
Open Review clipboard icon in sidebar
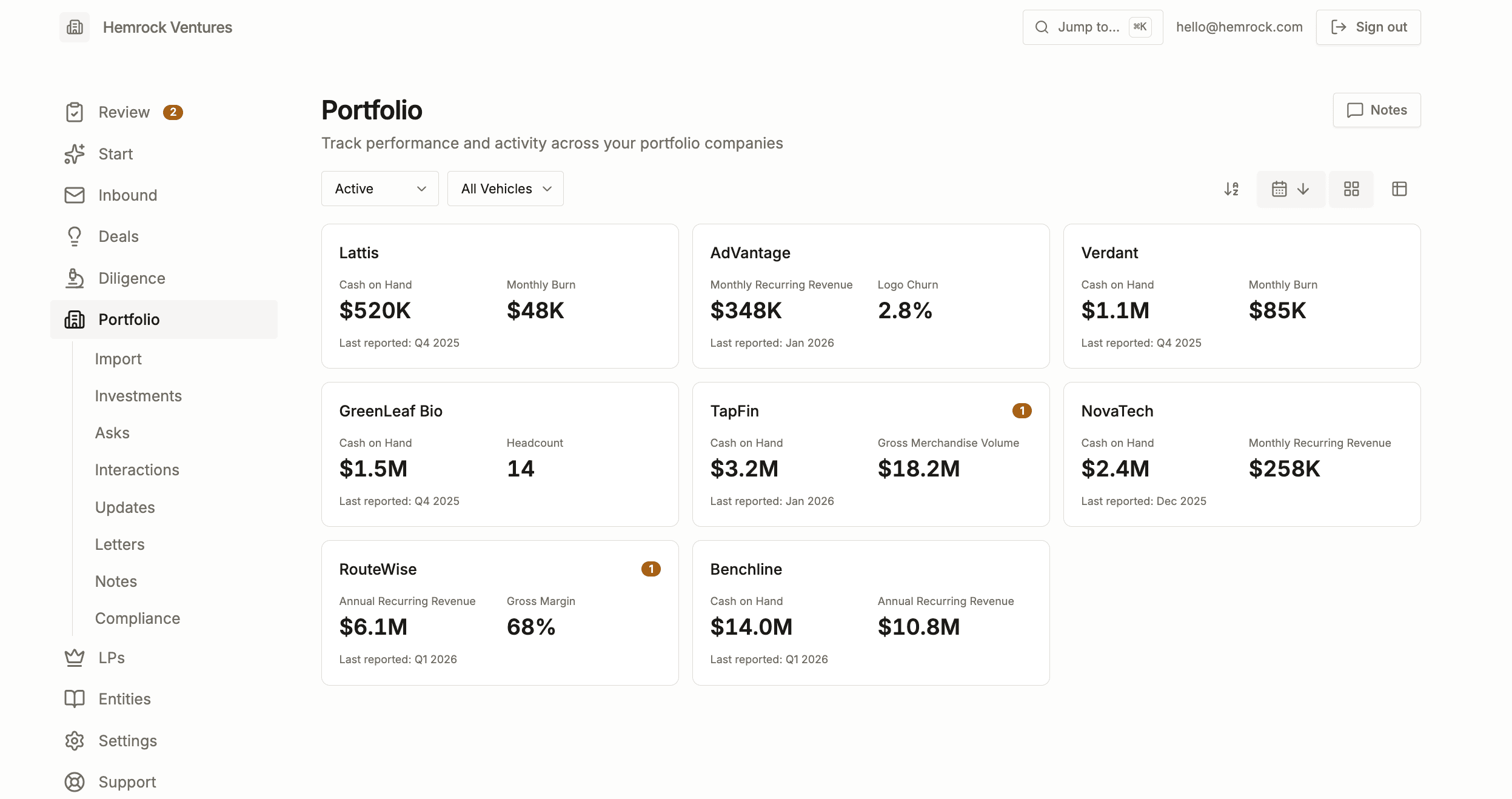(75, 112)
